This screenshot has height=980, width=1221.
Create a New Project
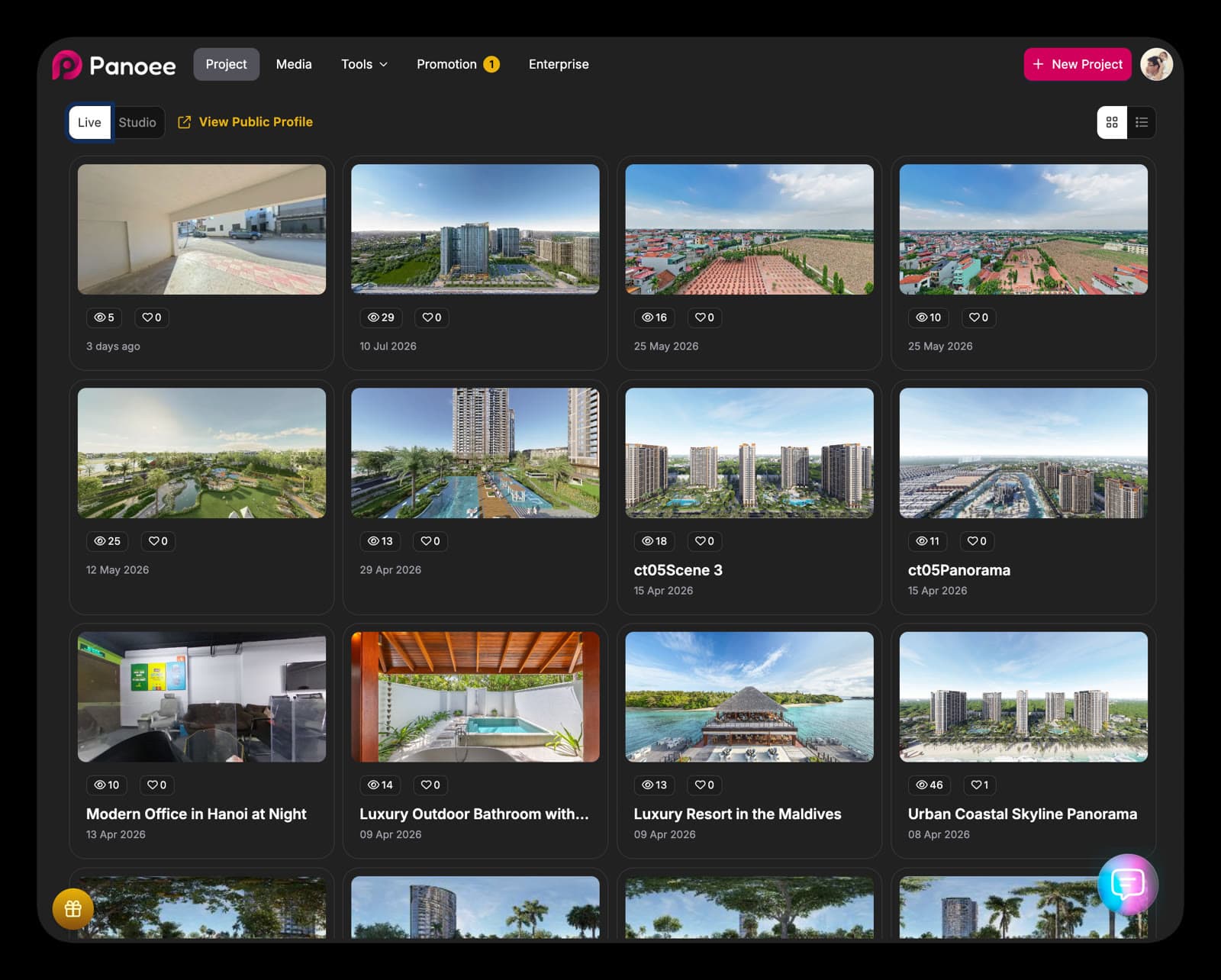point(1077,64)
